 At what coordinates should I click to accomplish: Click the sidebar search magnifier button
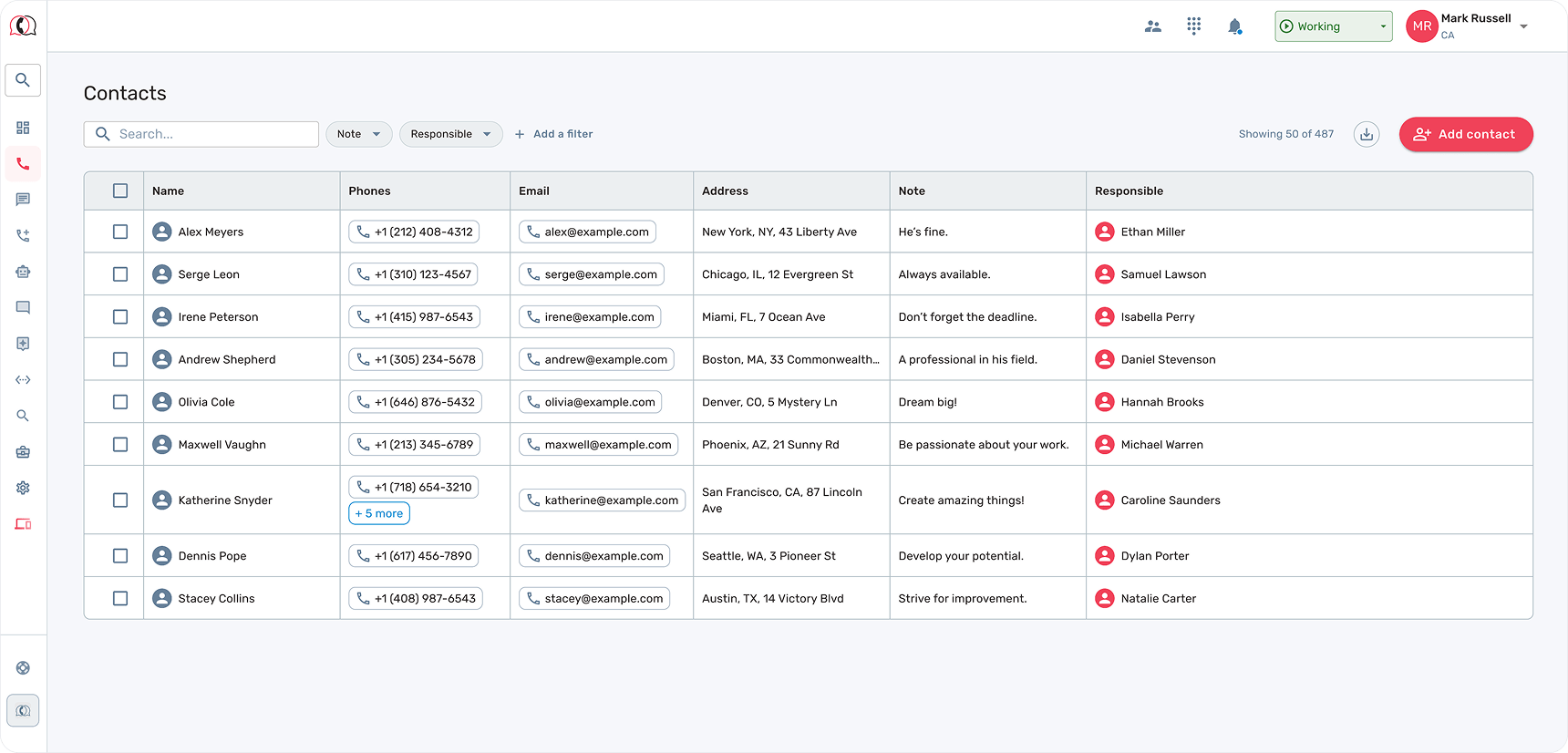[23, 80]
